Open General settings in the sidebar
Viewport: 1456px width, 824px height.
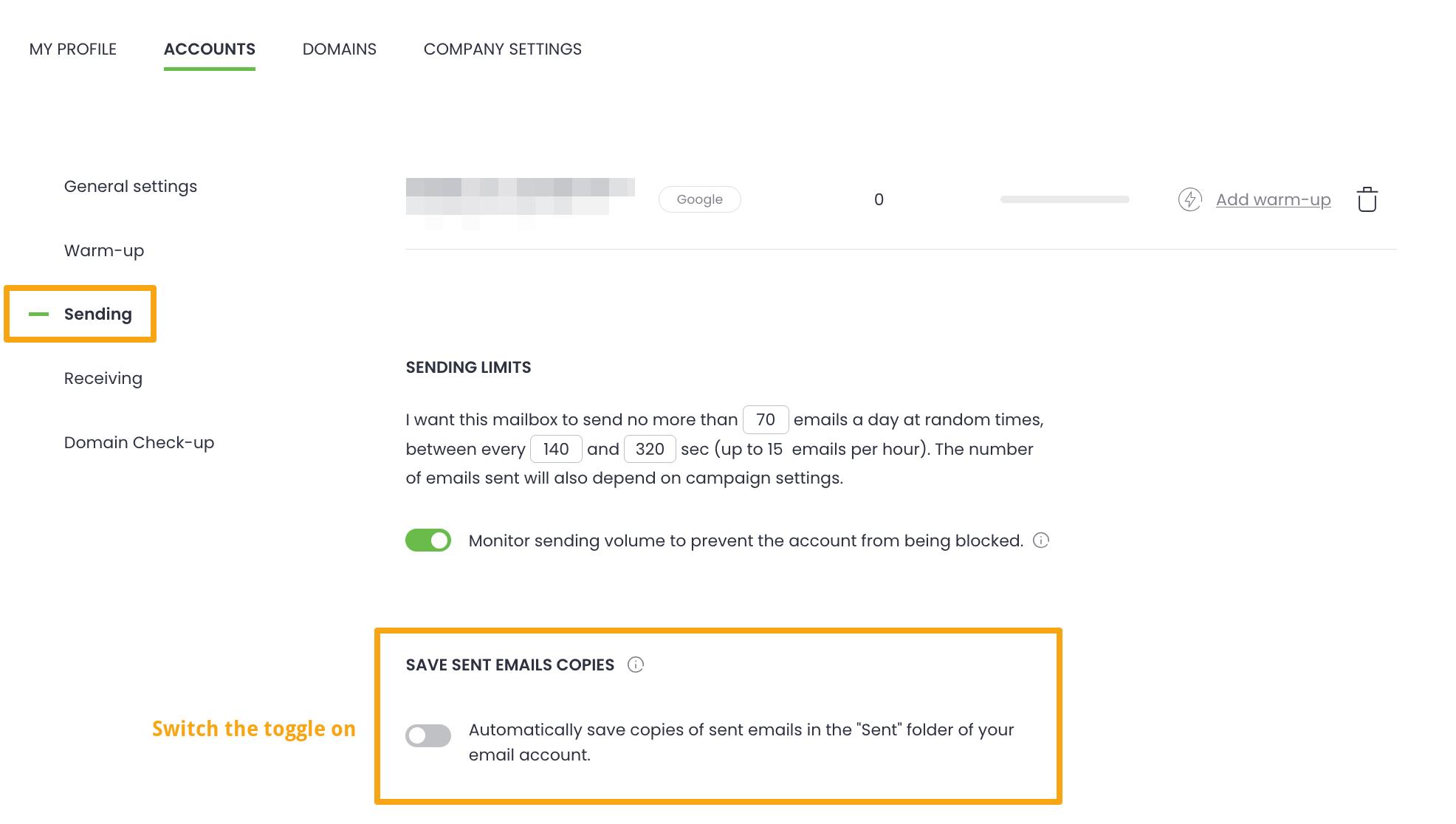pos(131,186)
